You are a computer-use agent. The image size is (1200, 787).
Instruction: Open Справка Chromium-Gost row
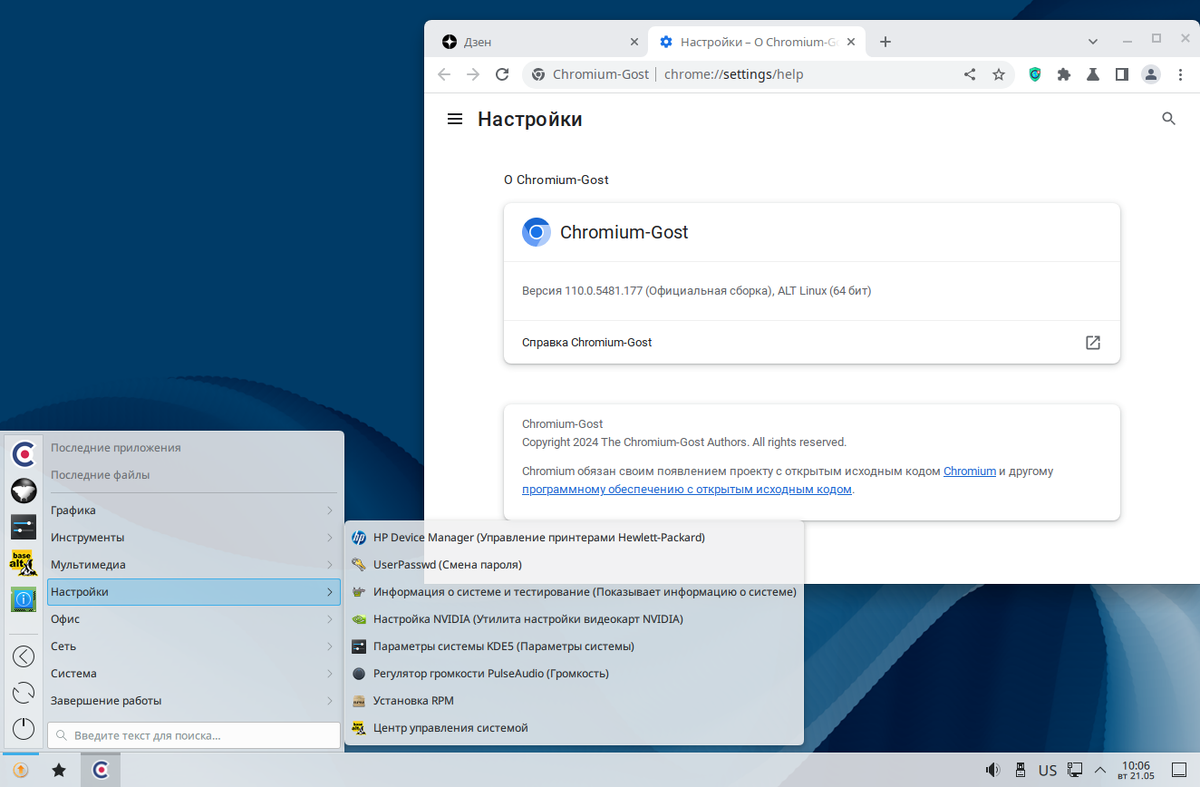click(811, 342)
